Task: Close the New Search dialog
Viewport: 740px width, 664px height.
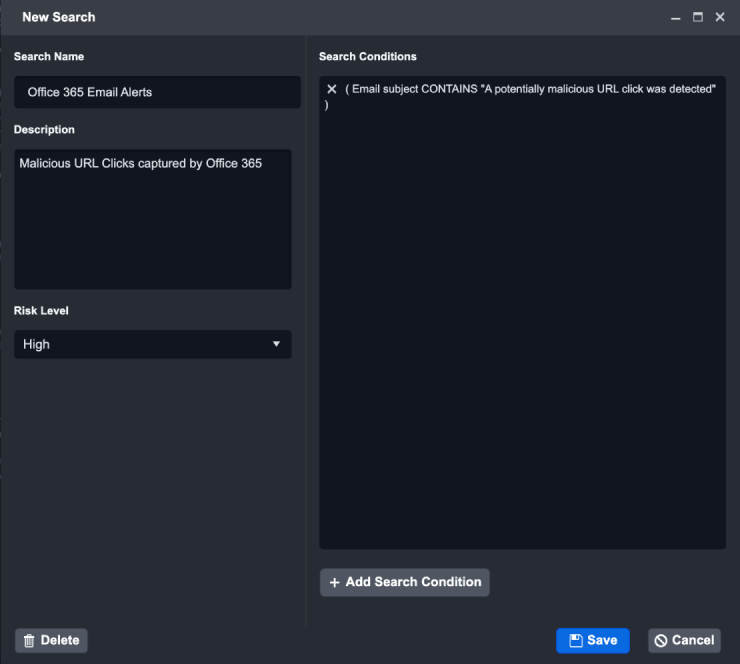Action: pos(720,17)
